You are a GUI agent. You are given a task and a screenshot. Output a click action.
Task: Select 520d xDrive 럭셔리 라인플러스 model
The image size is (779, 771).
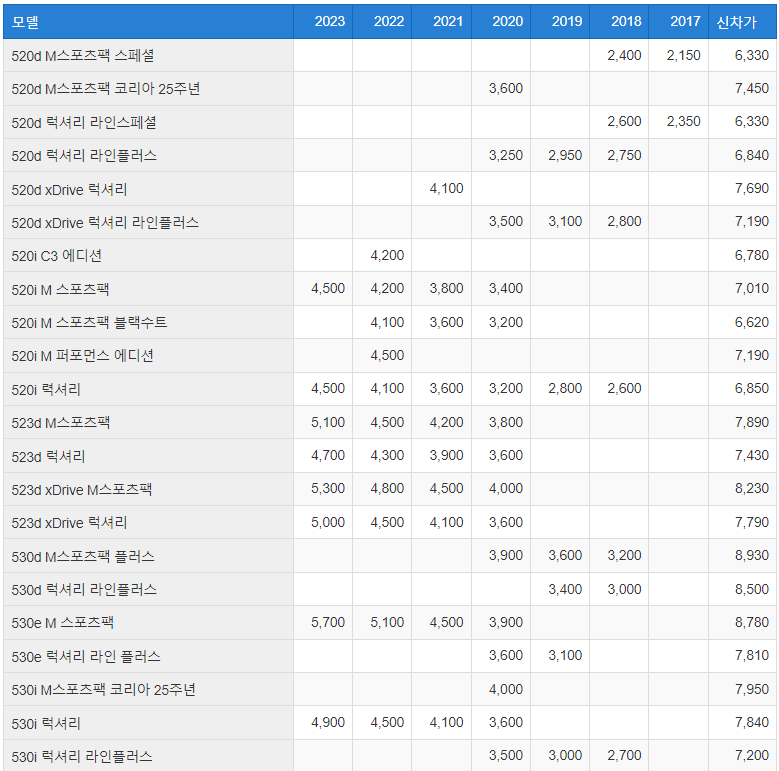click(105, 223)
